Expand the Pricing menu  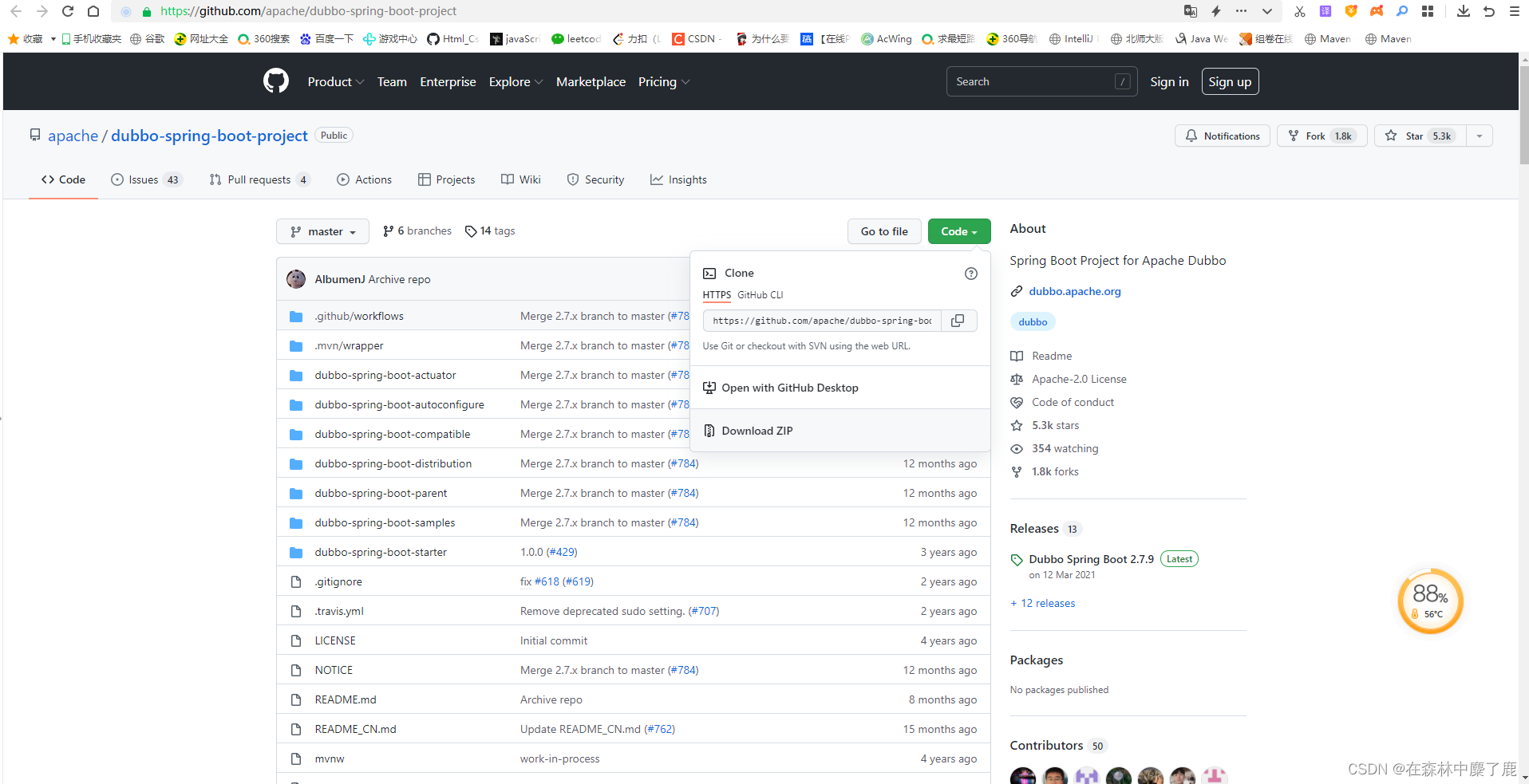point(664,81)
